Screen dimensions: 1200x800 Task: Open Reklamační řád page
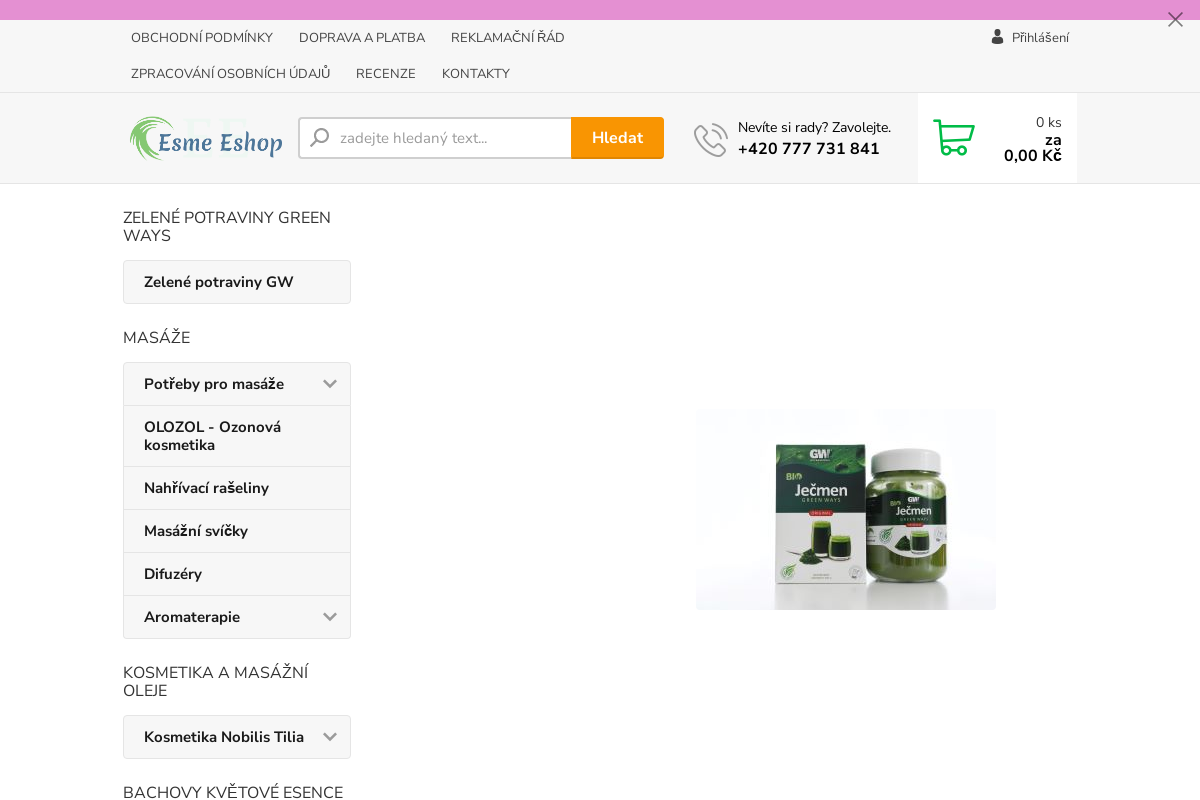pyautogui.click(x=507, y=38)
